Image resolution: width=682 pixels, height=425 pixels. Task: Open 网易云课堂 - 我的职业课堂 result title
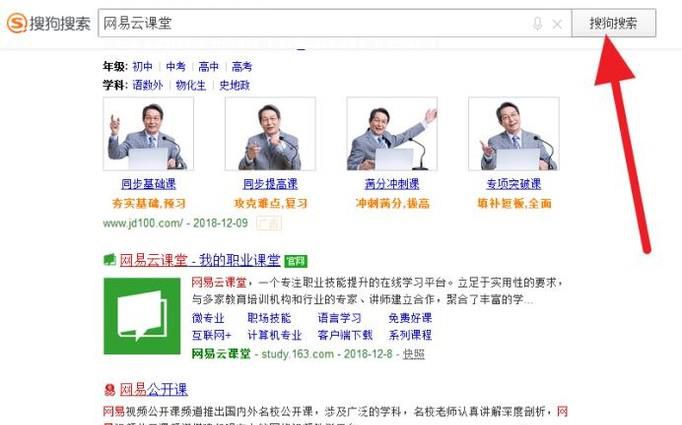[200, 260]
